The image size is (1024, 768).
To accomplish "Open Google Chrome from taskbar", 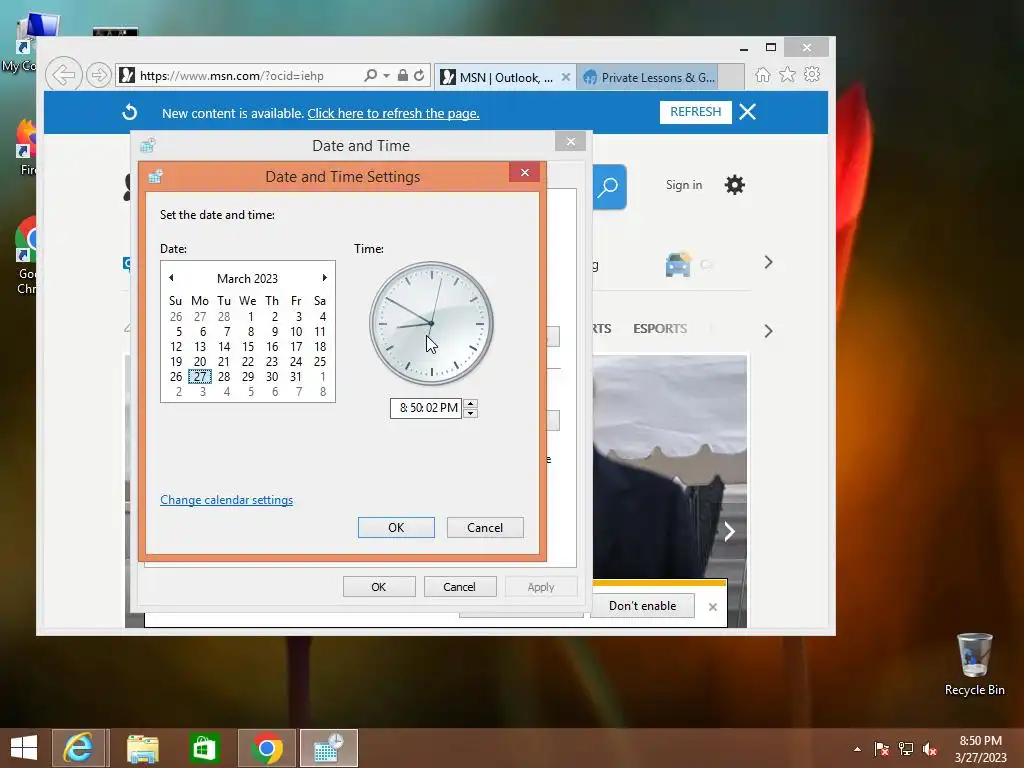I will coord(266,748).
